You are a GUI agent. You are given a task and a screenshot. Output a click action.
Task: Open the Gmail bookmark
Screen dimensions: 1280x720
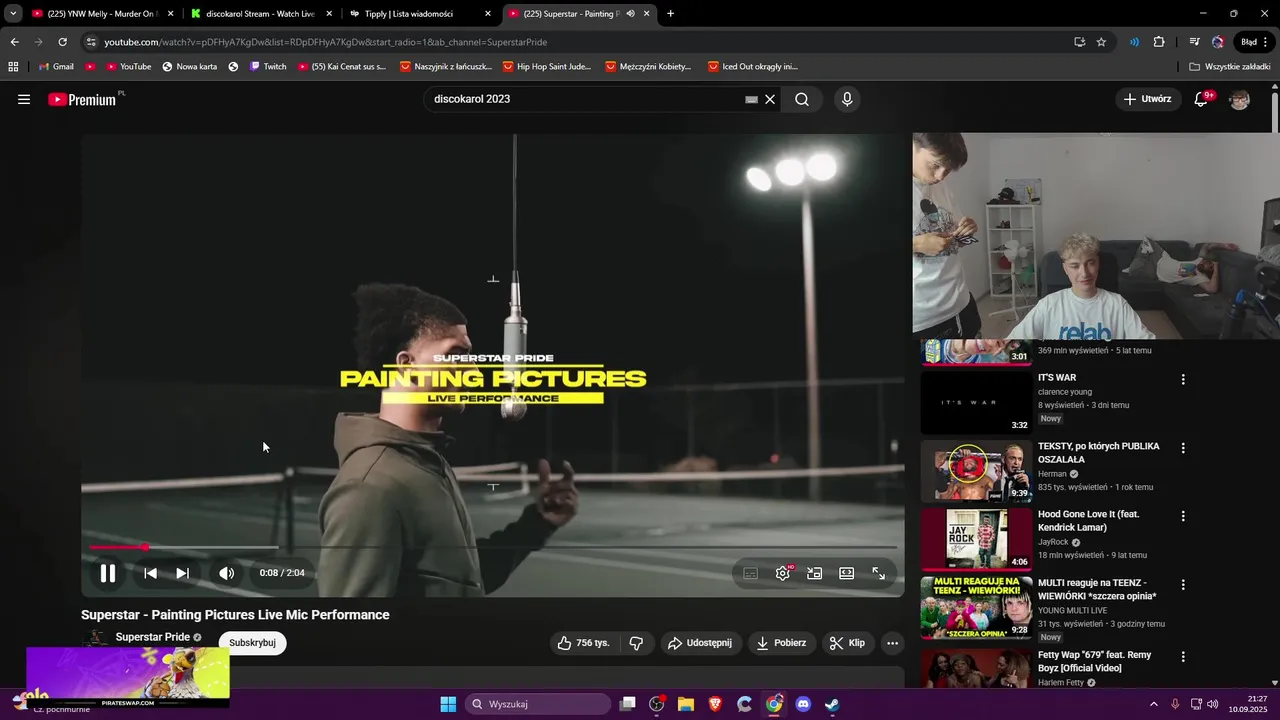tap(56, 67)
